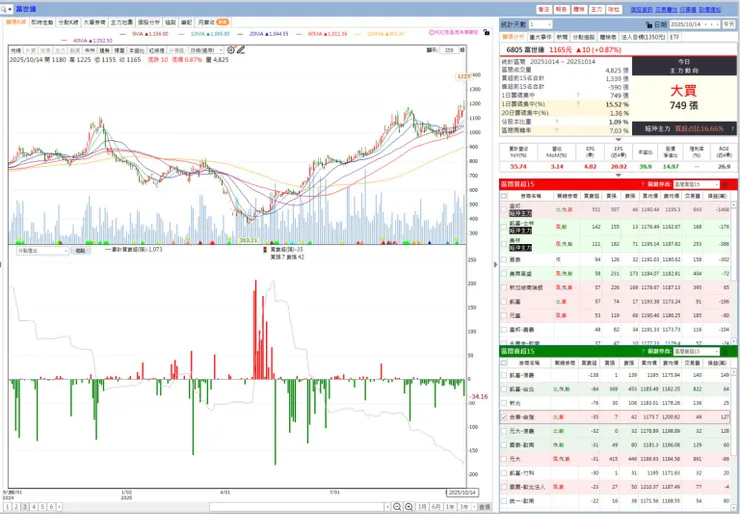This screenshot has width=740, height=514.
Task: Open the dropdown arrow beside 3年
Action: point(474,507)
